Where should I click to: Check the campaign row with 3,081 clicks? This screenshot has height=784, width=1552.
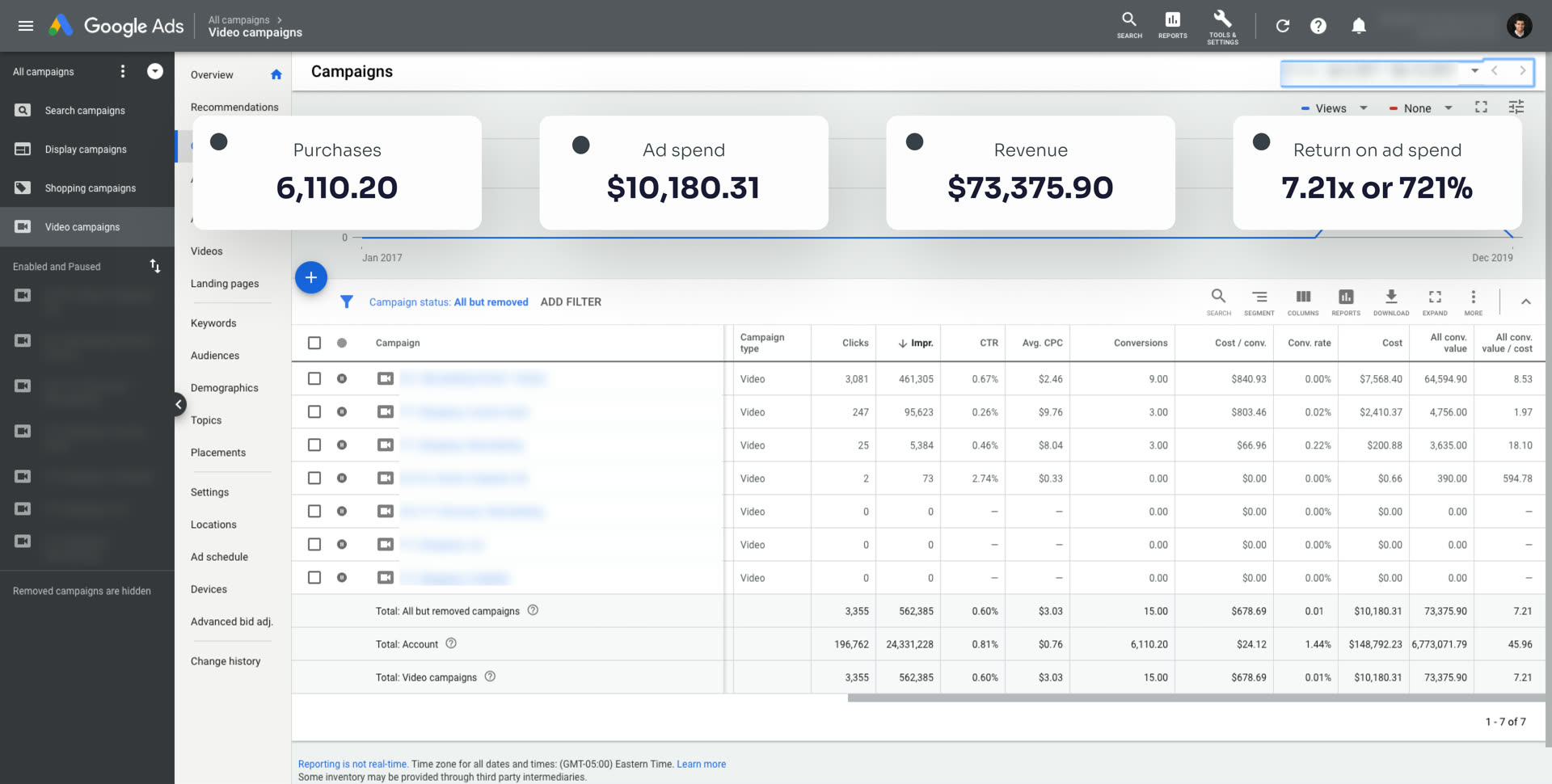pos(314,378)
